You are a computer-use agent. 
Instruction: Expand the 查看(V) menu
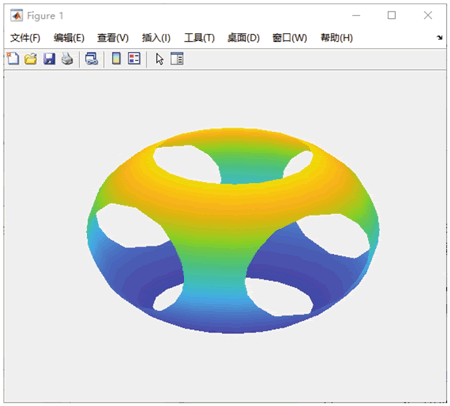pos(113,38)
